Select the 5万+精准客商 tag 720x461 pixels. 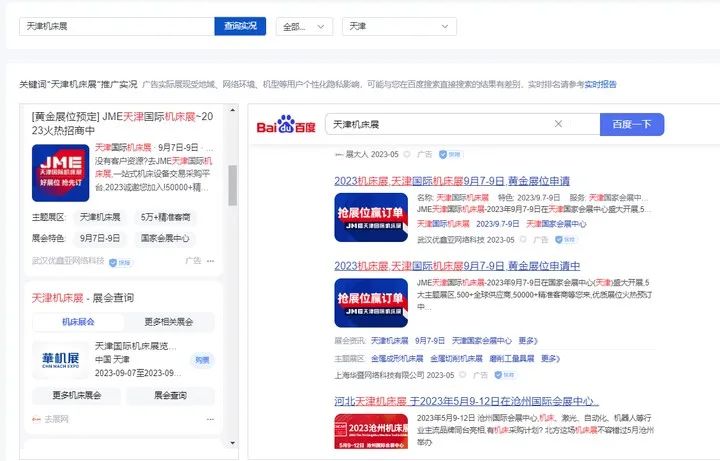coord(165,217)
